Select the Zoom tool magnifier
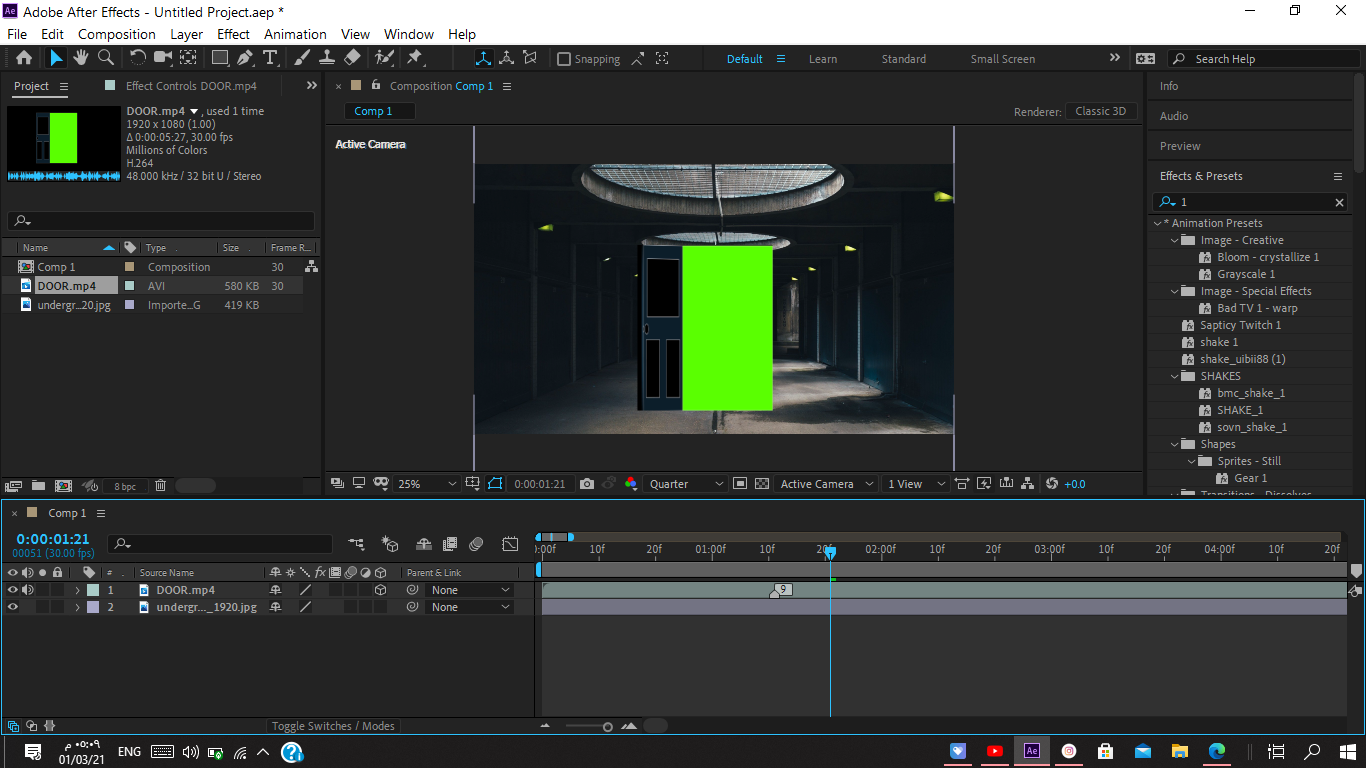 point(105,58)
